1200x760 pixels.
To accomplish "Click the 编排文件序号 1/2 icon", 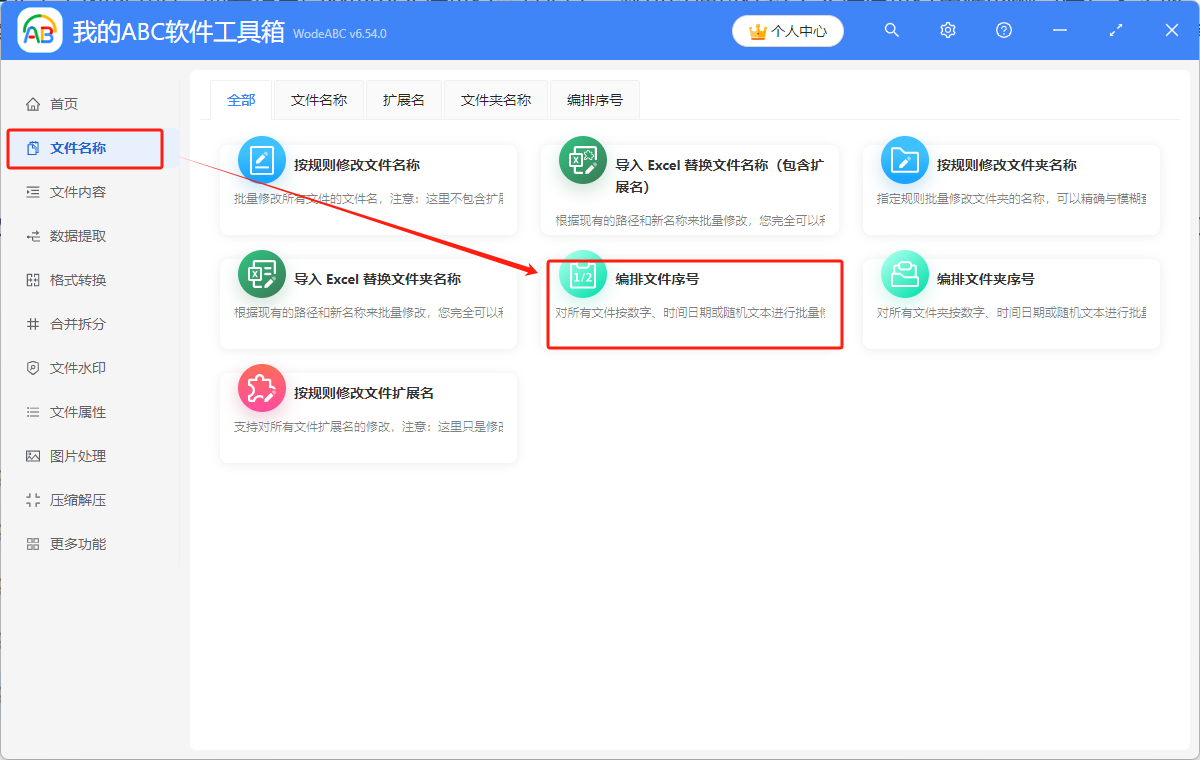I will (x=583, y=275).
